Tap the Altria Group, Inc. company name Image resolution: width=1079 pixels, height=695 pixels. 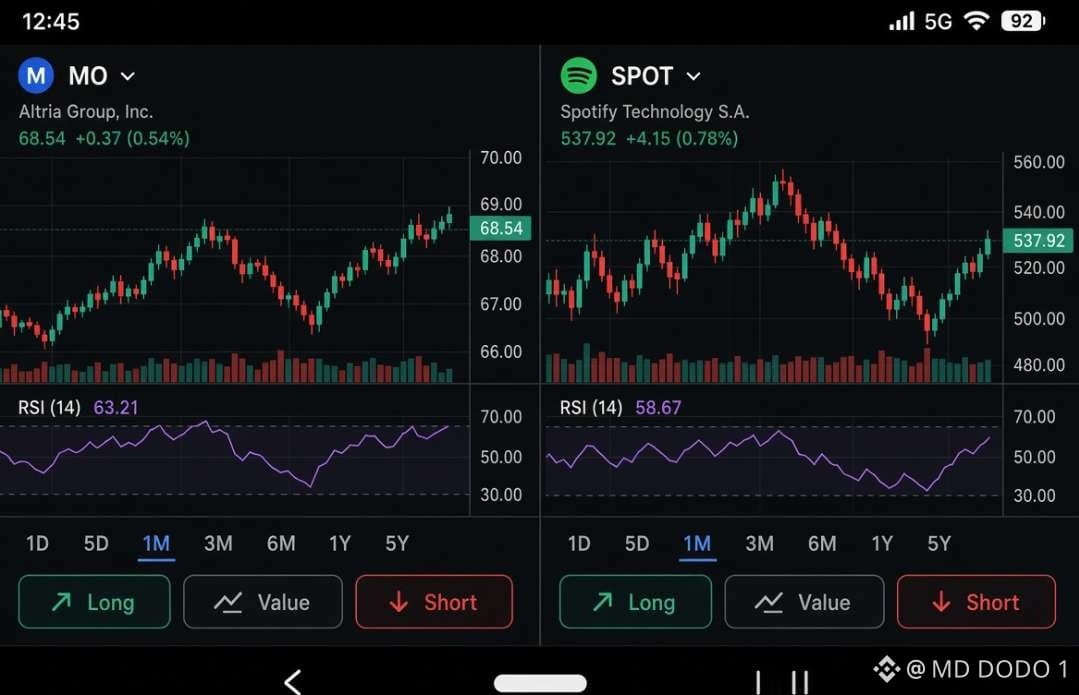point(86,111)
